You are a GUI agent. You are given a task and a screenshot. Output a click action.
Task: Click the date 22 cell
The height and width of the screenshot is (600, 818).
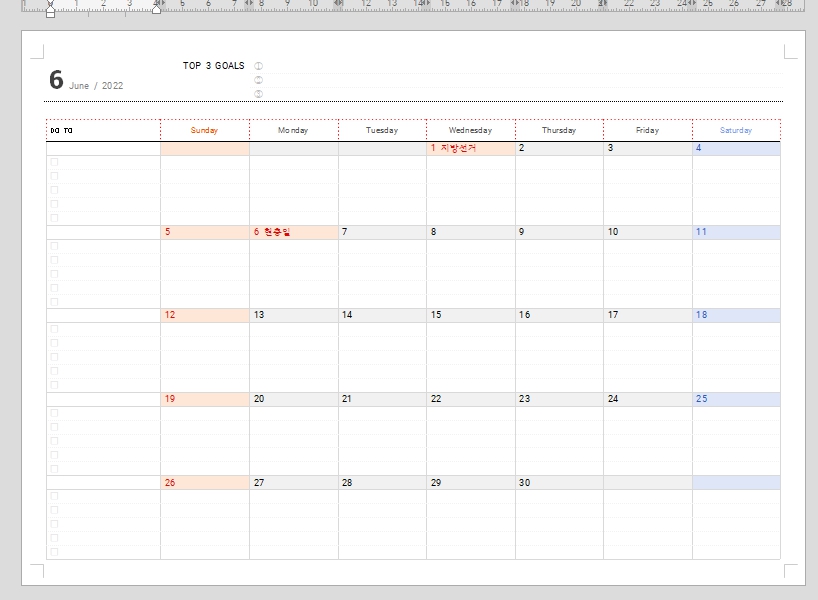coord(471,399)
